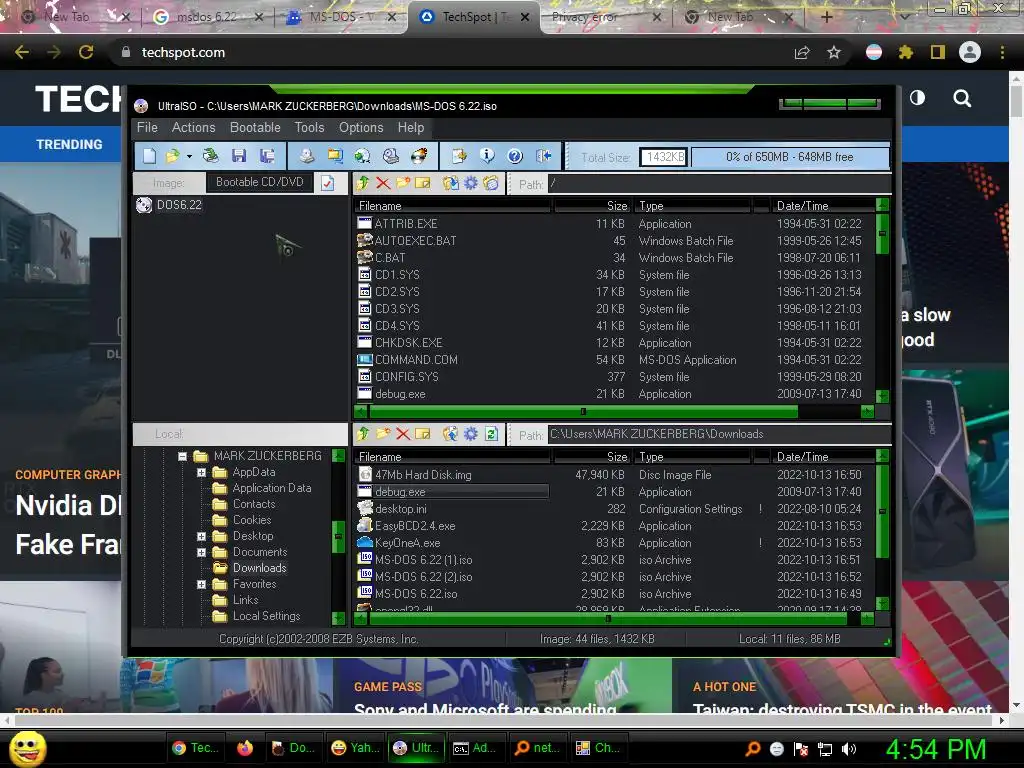Expand the Documents folder node

click(x=202, y=552)
